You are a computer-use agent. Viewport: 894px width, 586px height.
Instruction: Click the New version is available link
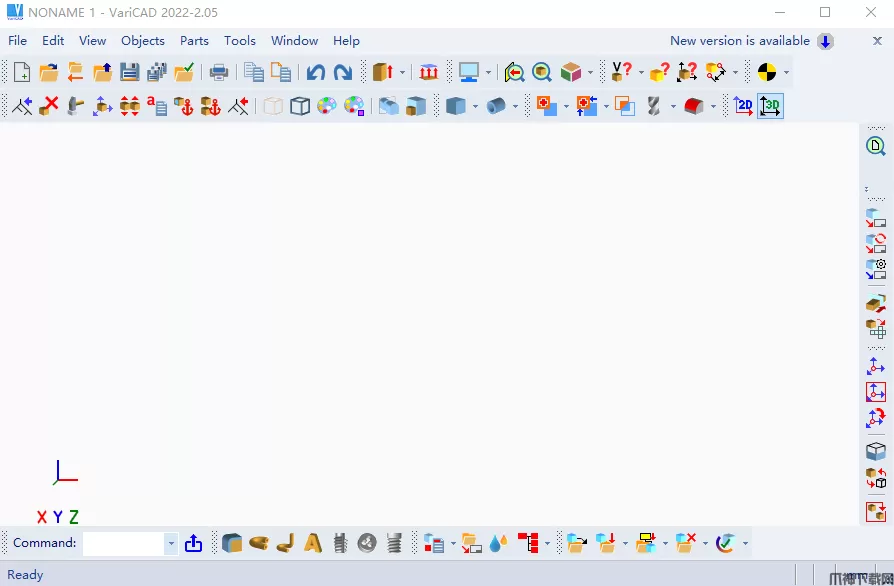click(x=739, y=41)
